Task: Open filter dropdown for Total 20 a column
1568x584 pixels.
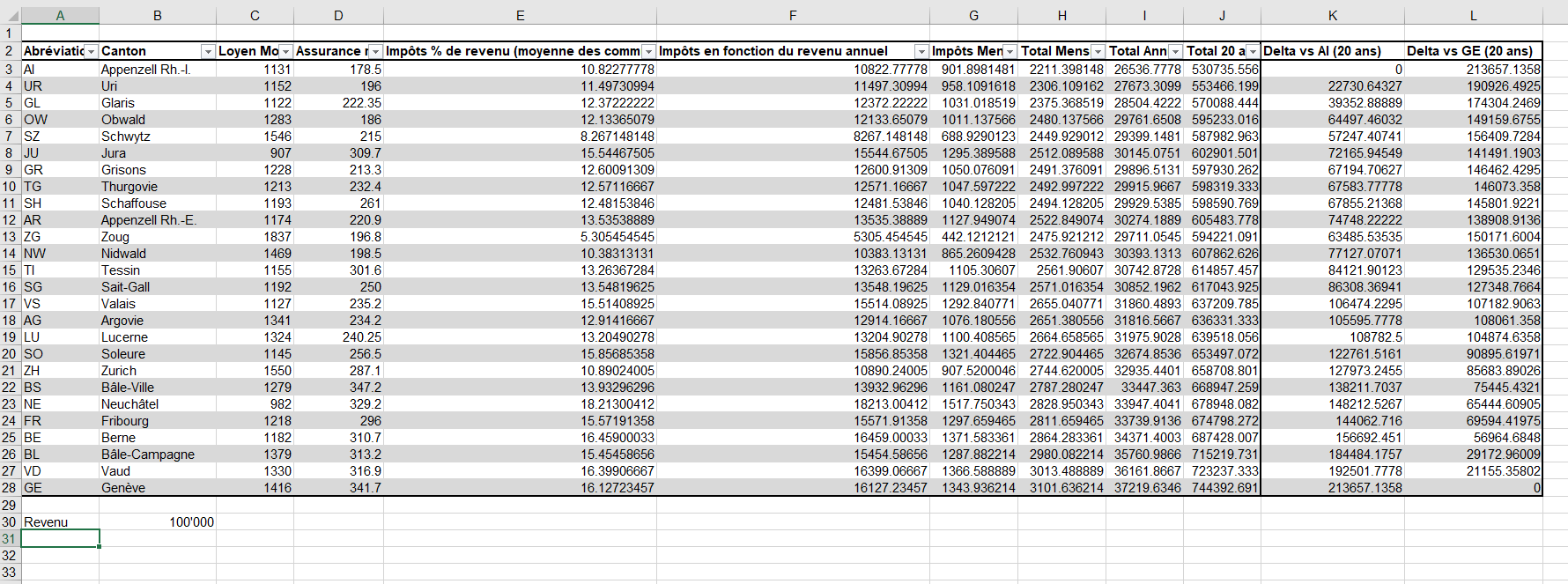Action: (1253, 52)
